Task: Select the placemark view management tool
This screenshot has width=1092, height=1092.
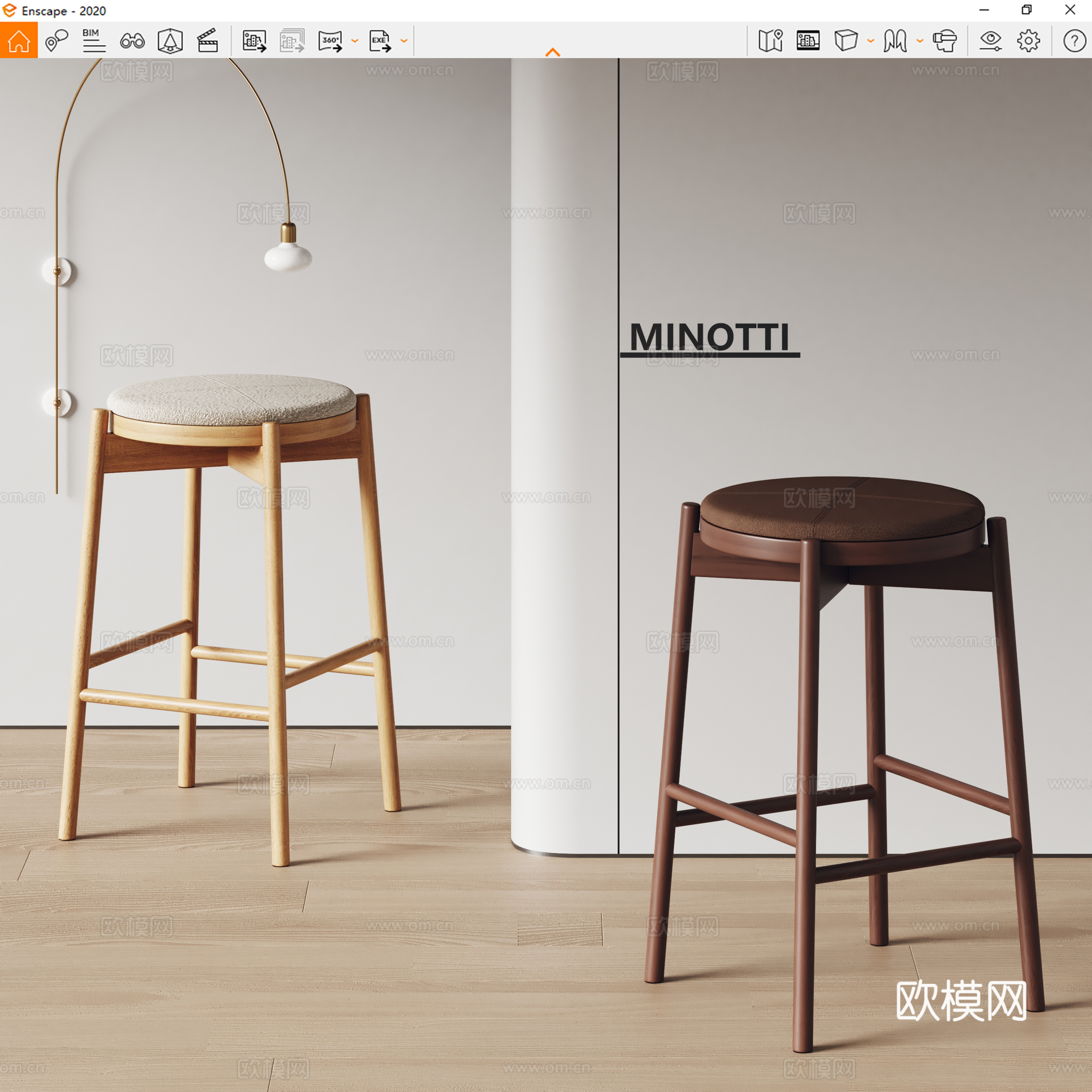Action: pos(55,40)
